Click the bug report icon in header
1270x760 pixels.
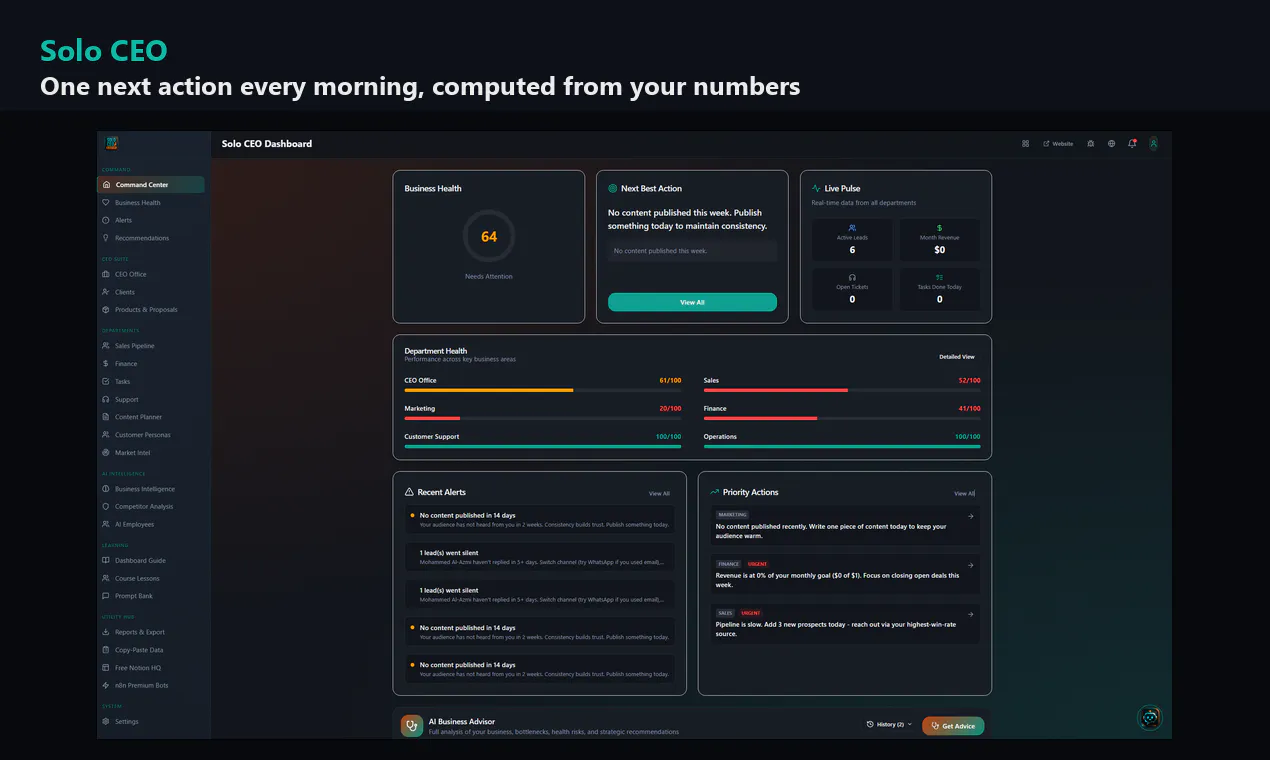pos(1090,143)
